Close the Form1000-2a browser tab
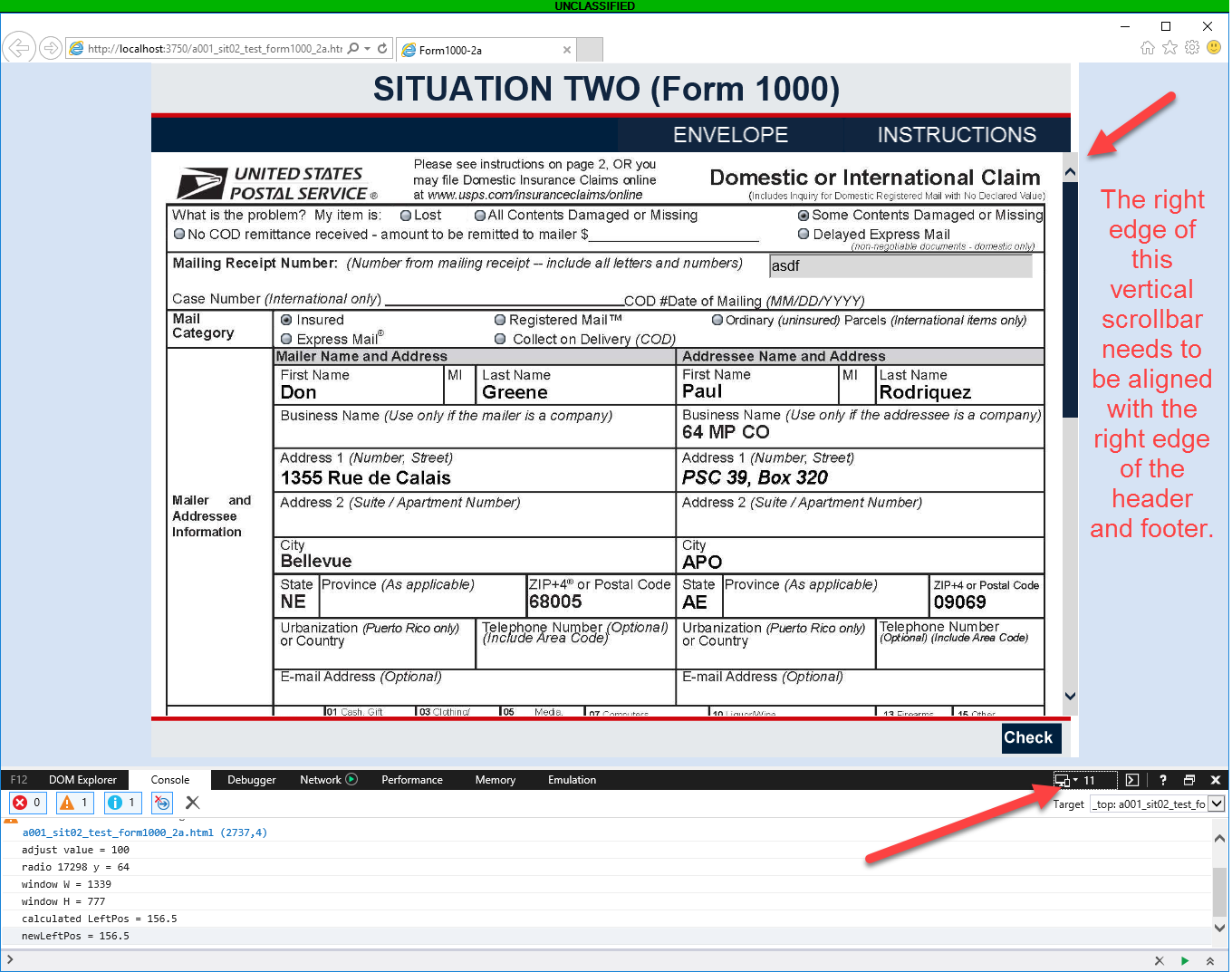1232x972 pixels. [x=567, y=50]
